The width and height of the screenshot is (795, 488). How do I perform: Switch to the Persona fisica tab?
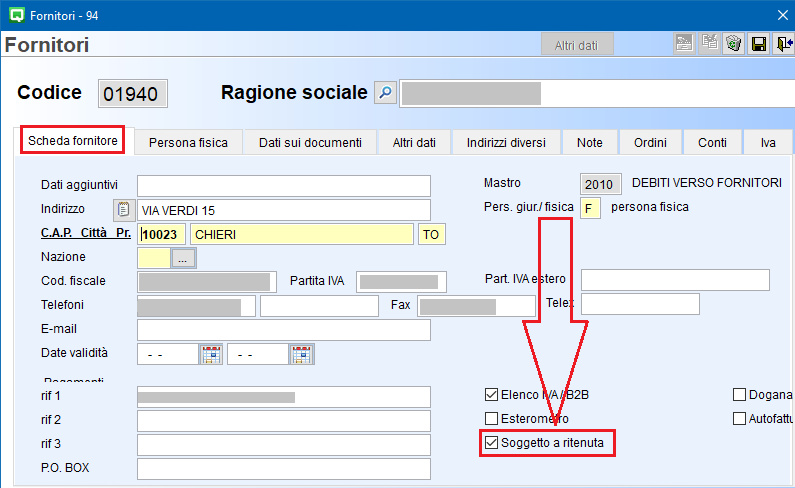[x=188, y=143]
